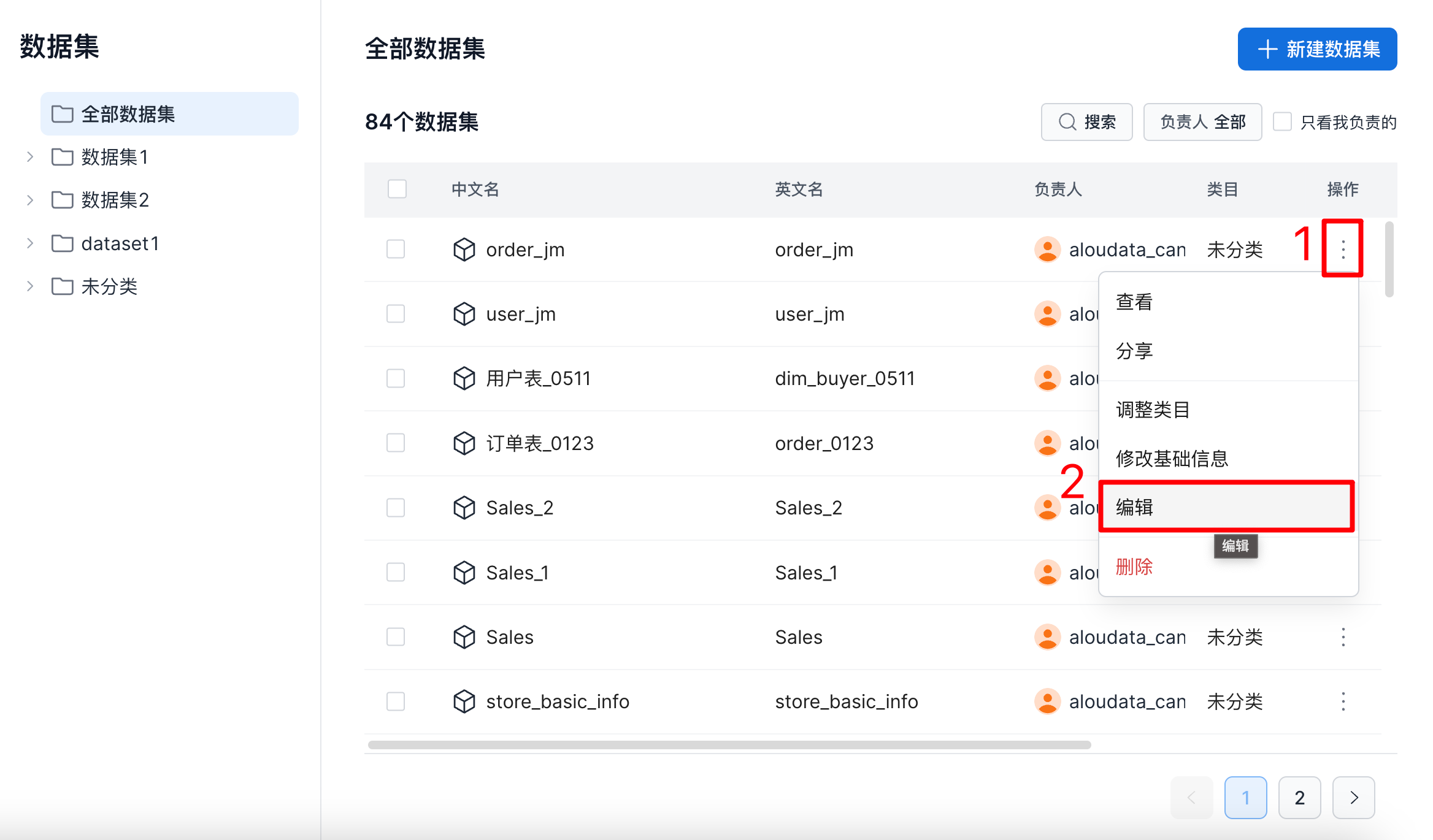Expand the dataset1 folder chevron

coord(30,243)
